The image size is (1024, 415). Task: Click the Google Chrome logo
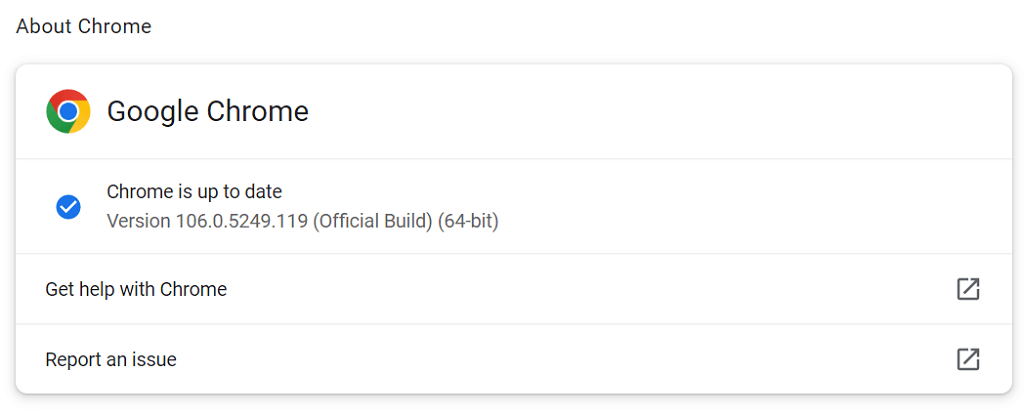[x=68, y=112]
